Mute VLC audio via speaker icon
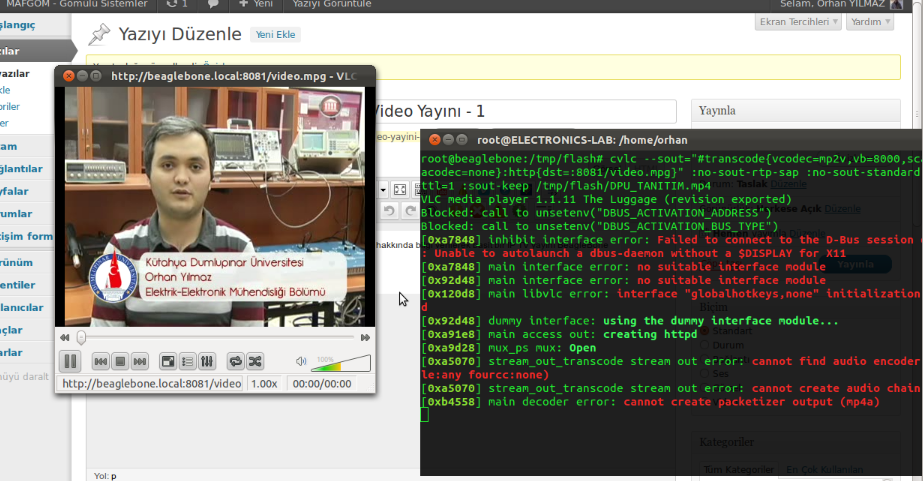Image resolution: width=923 pixels, height=481 pixels. click(x=301, y=361)
